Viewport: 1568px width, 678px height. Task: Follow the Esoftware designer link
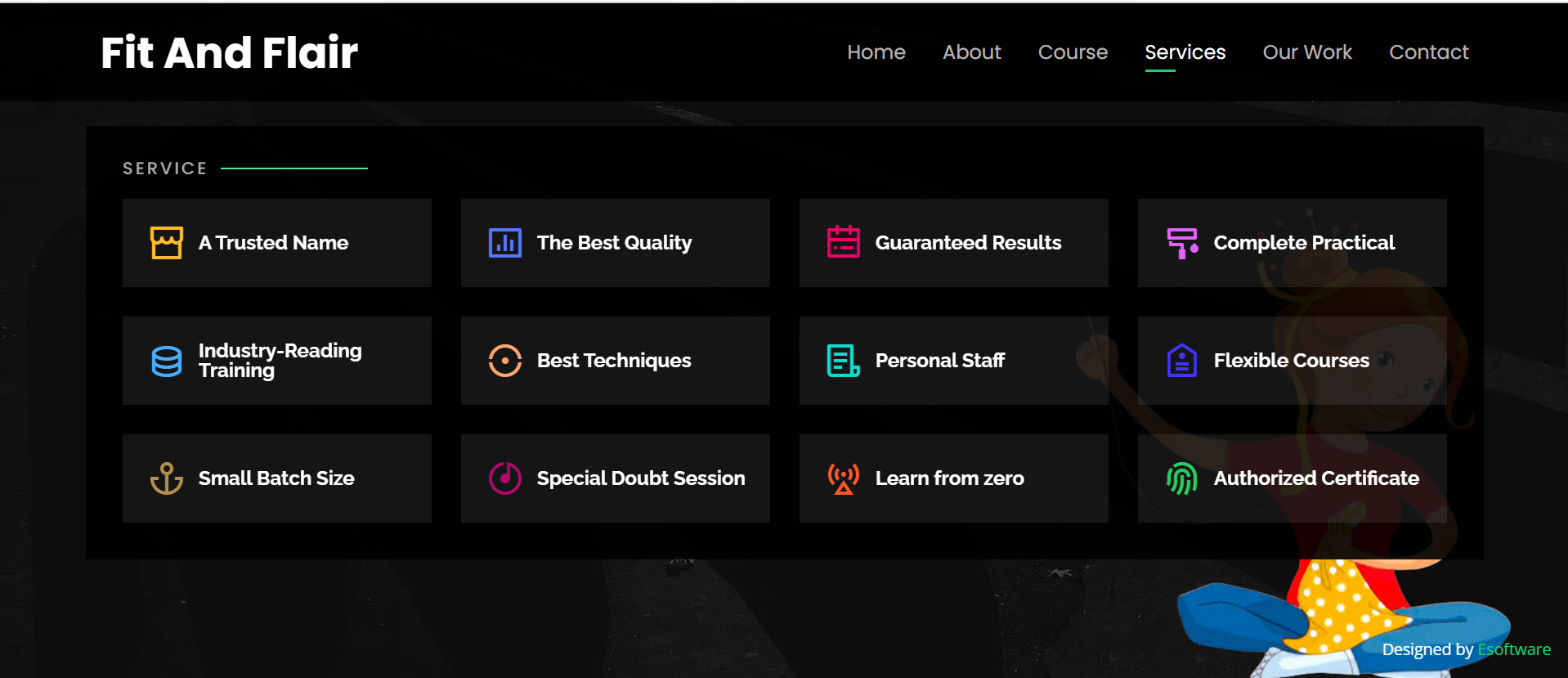point(1514,649)
